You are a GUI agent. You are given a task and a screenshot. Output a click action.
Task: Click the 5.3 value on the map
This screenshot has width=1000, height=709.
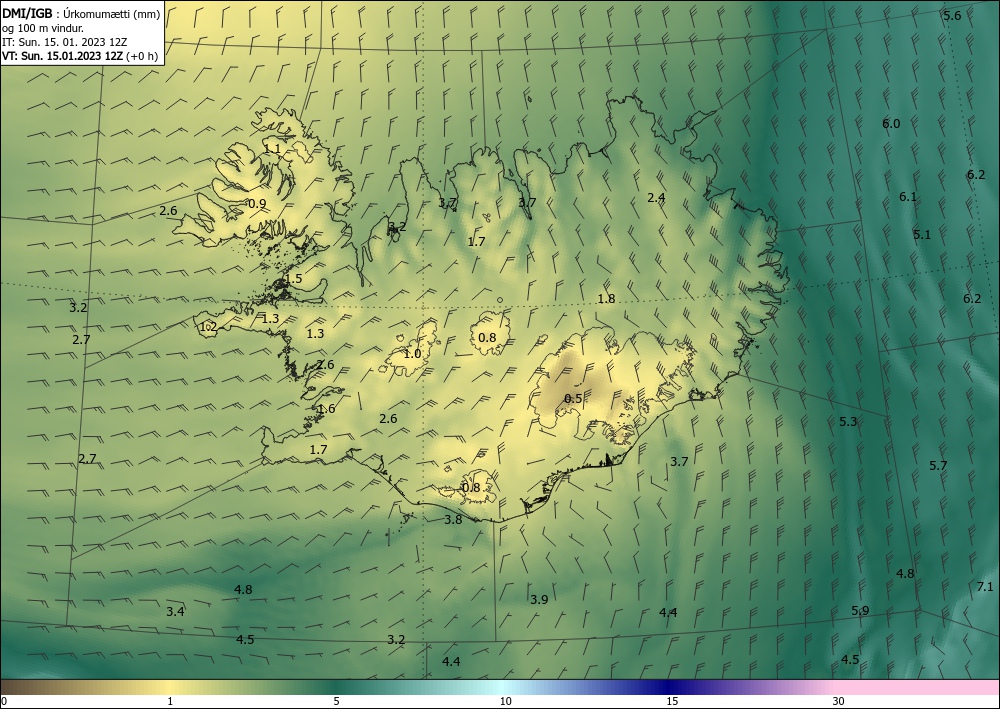point(848,421)
